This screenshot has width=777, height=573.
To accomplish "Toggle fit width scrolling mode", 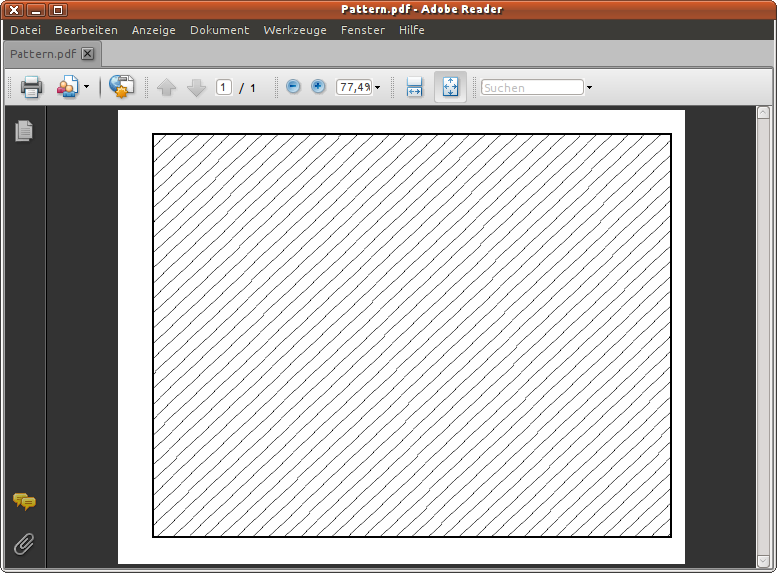I will pyautogui.click(x=414, y=88).
